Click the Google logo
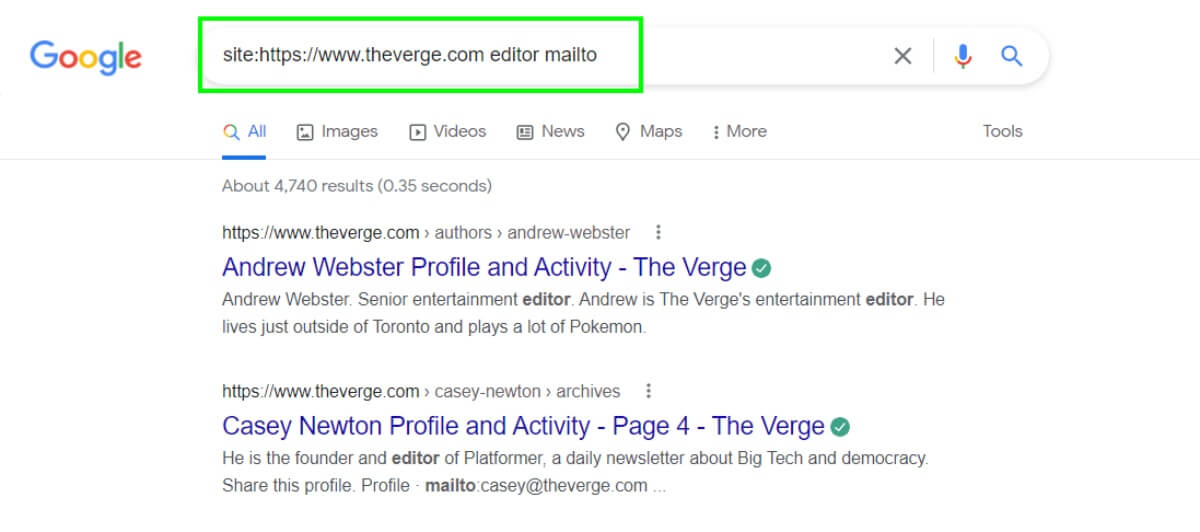Screen dimensions: 1200x532 [86, 56]
